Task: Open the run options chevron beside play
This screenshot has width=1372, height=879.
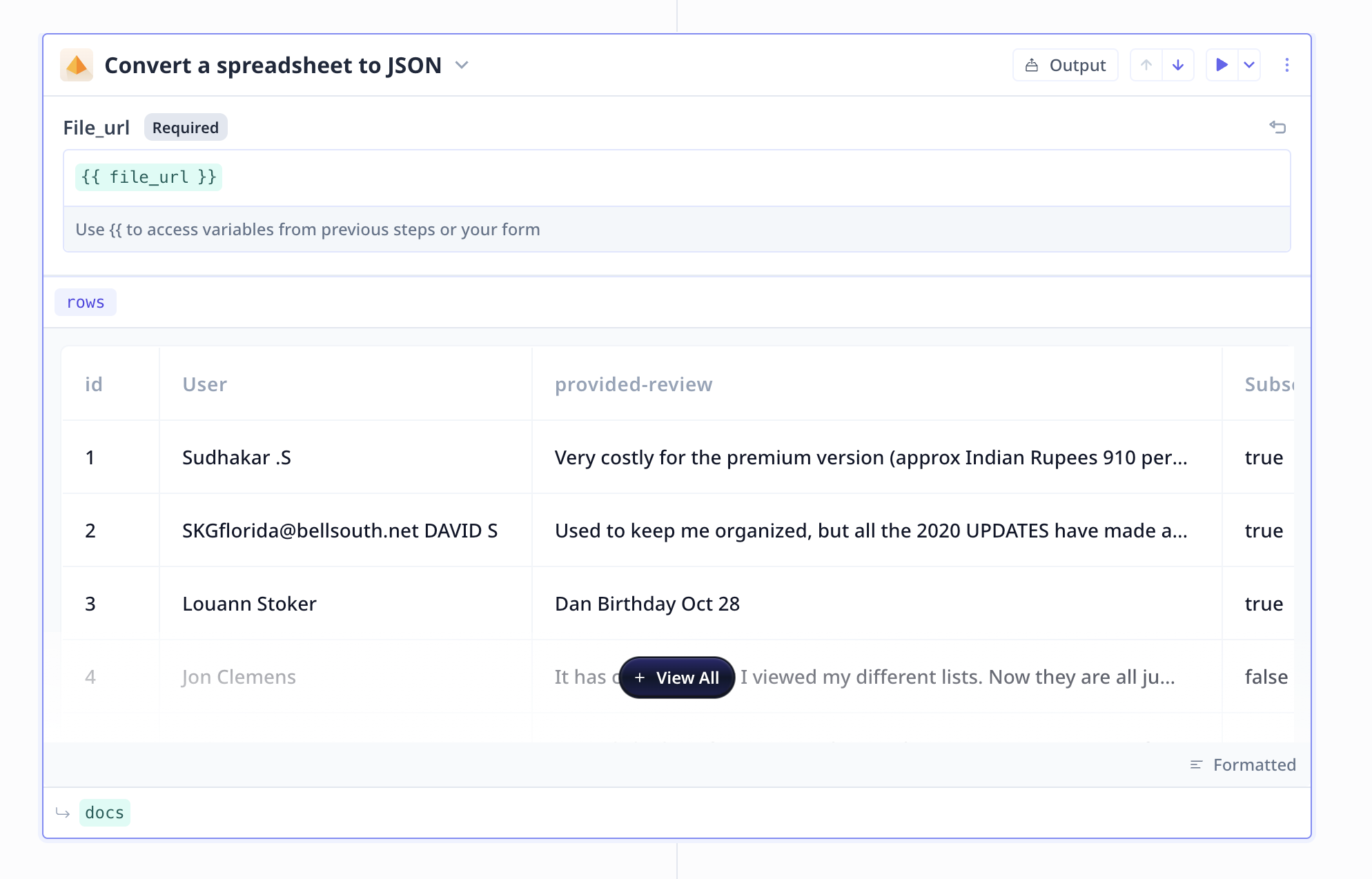Action: 1250,64
